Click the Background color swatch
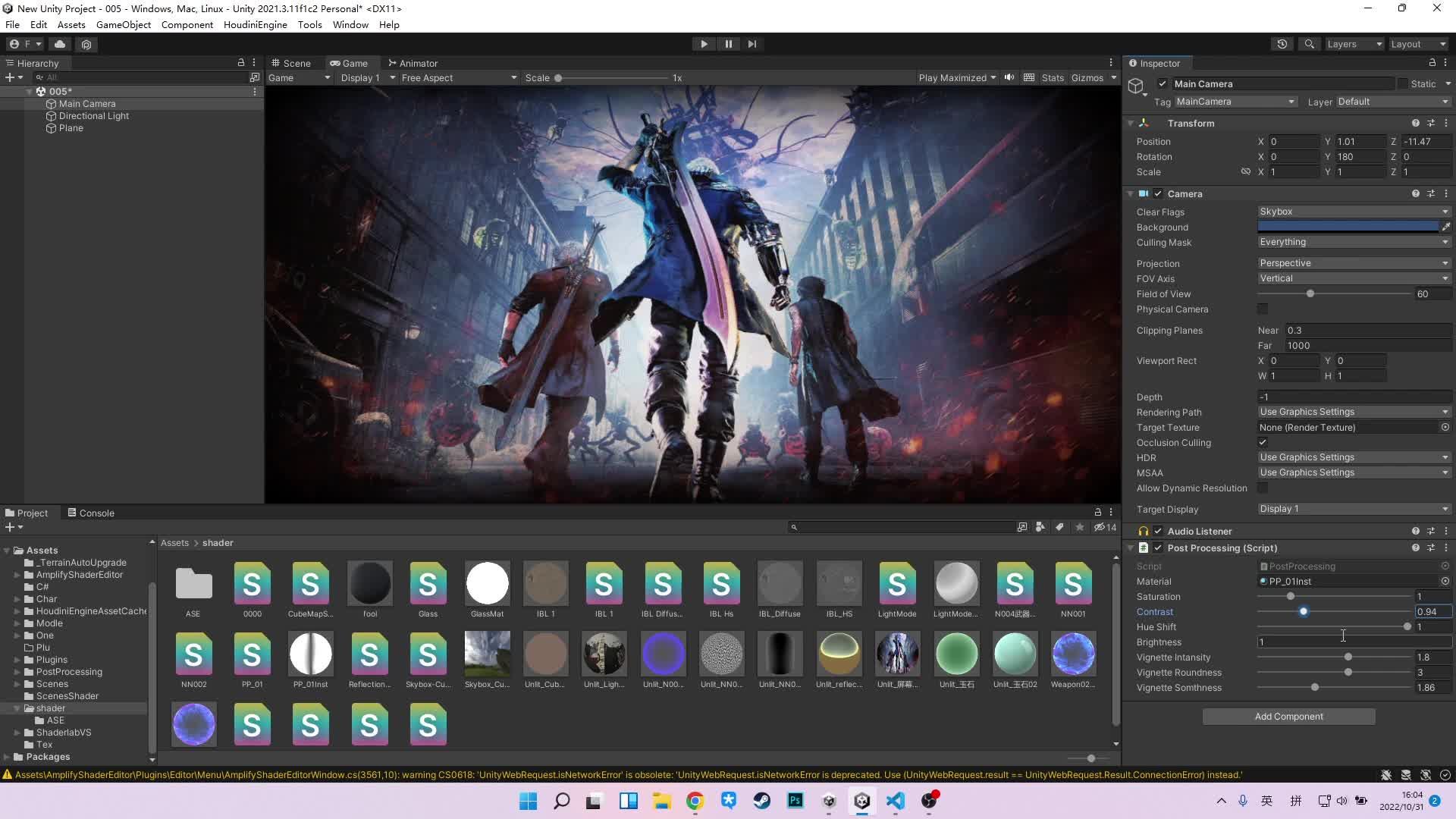 [x=1348, y=227]
